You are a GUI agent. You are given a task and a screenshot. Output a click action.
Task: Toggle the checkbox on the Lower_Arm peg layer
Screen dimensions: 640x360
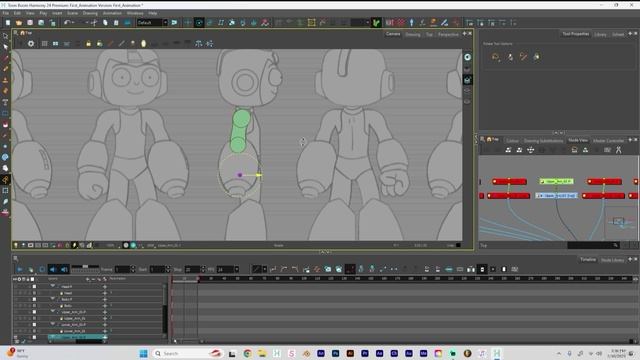[x=34, y=324]
